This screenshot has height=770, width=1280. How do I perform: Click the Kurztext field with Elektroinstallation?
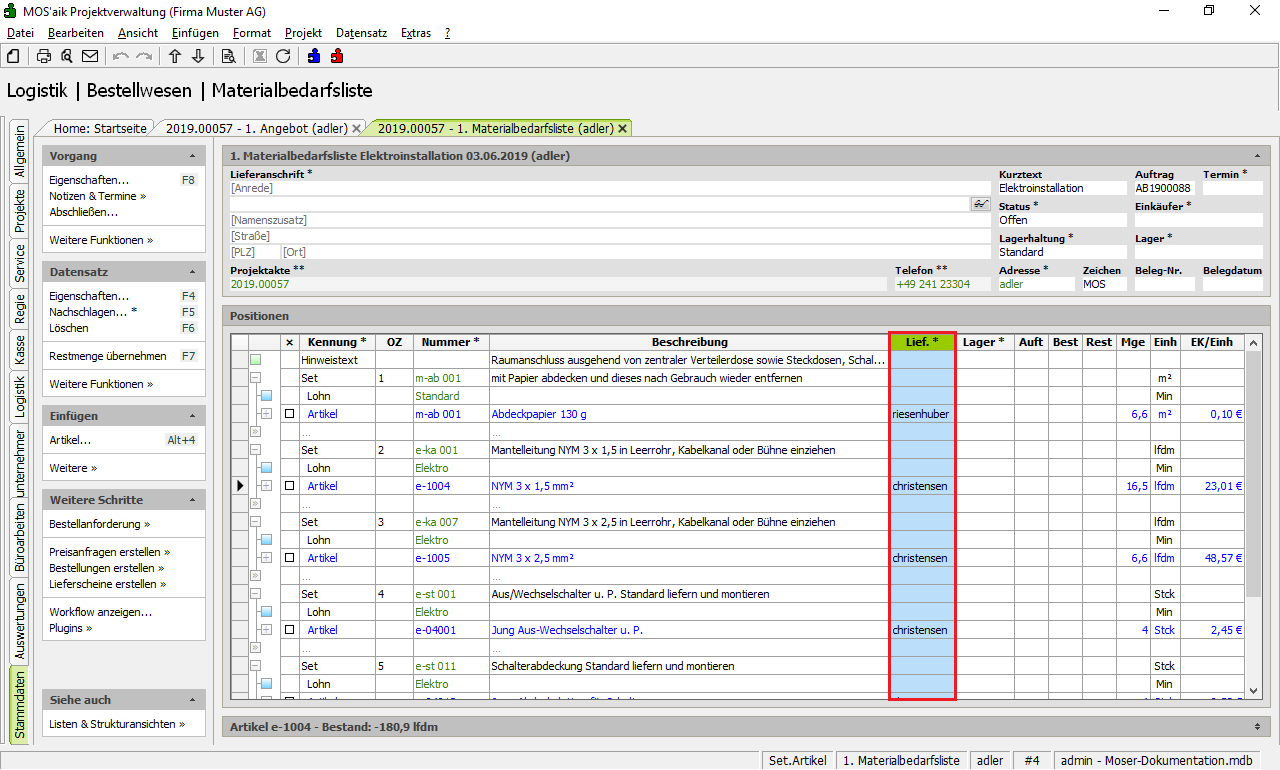tap(1062, 188)
